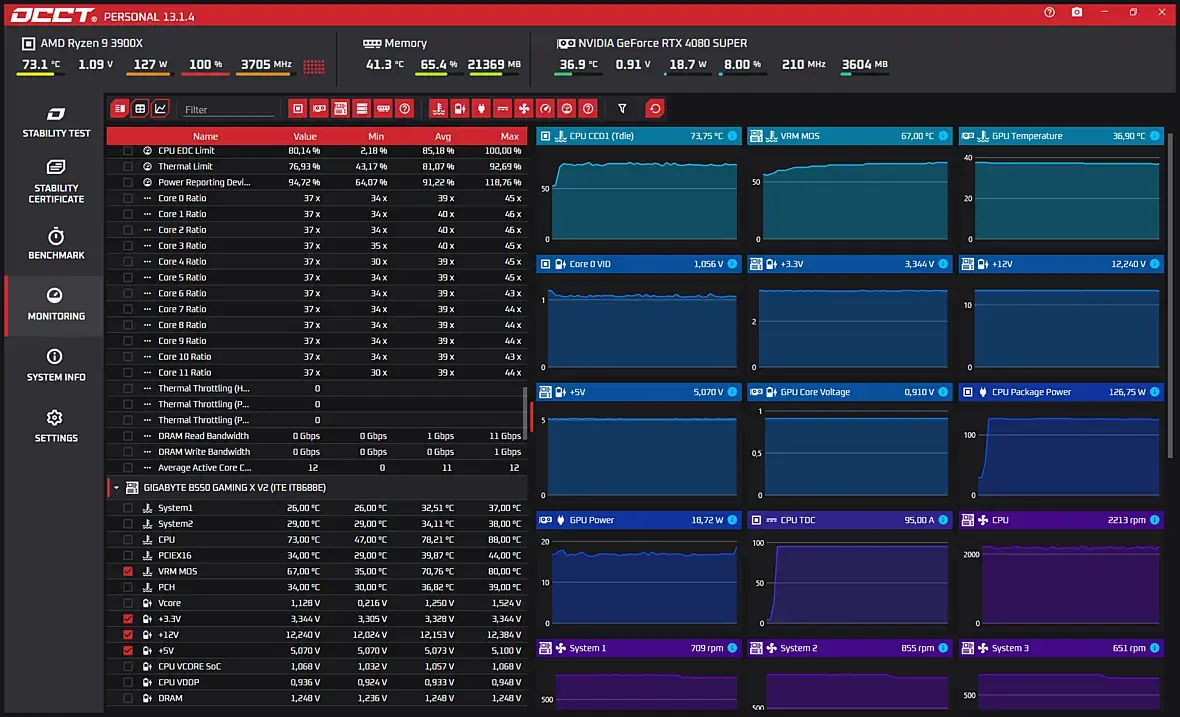Open info for CPU TDC graph
1180x717 pixels.
point(943,520)
